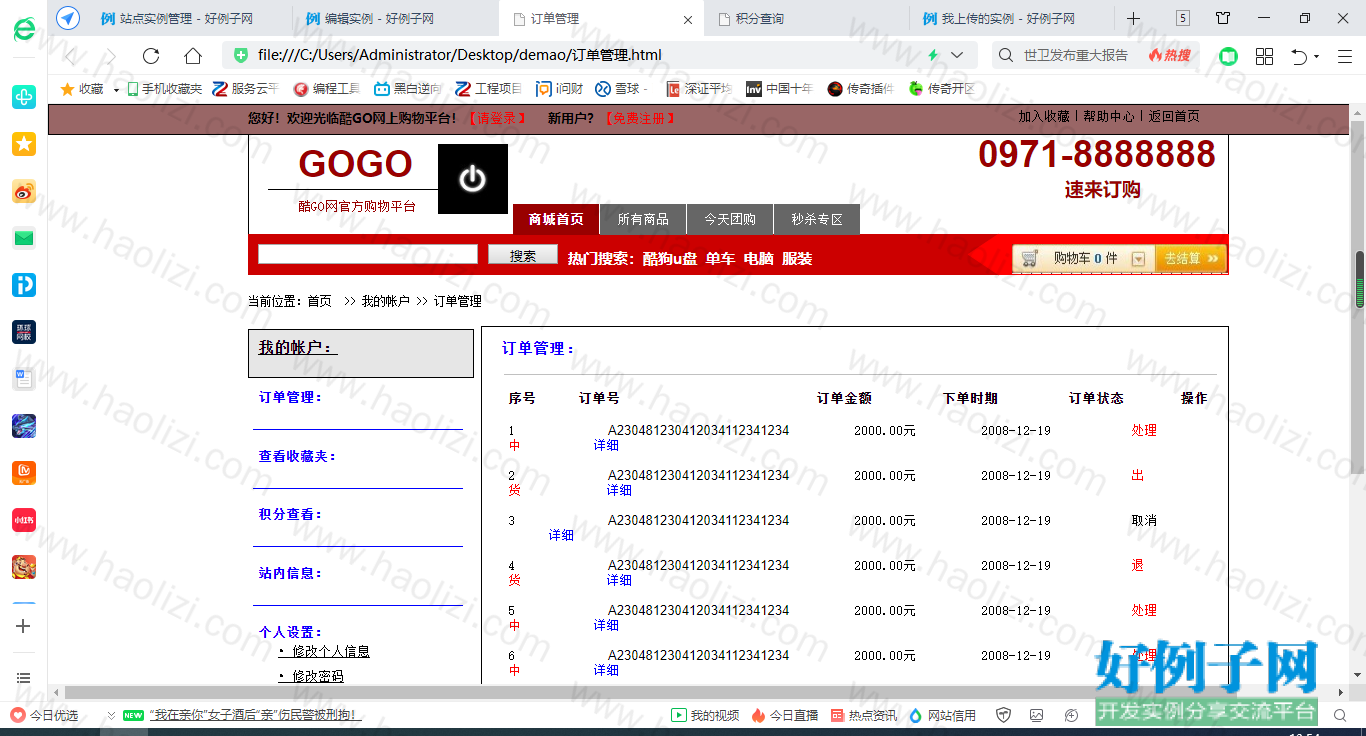Click the 搜索 button

pyautogui.click(x=523, y=255)
